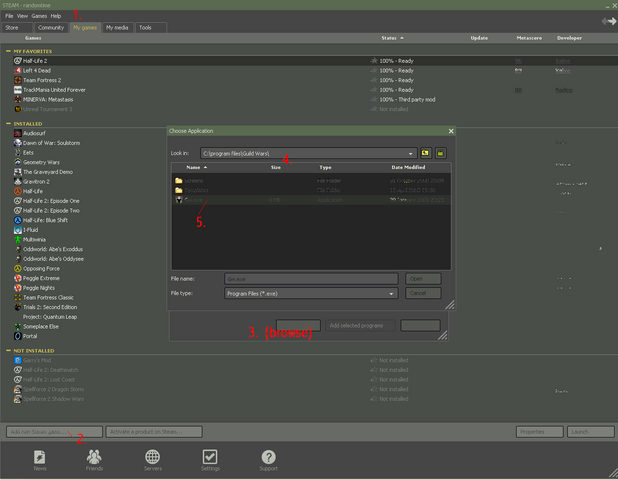Collapse the NOT INSTALLED section

8,350
